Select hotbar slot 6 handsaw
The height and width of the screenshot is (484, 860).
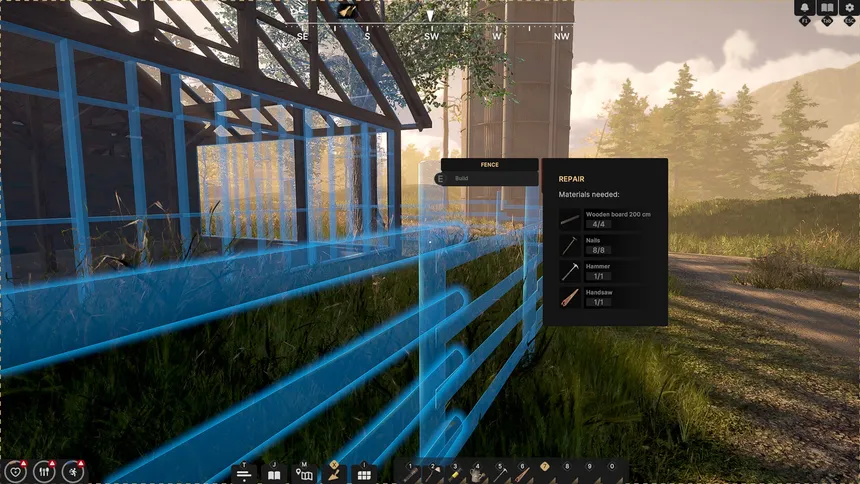click(x=523, y=473)
